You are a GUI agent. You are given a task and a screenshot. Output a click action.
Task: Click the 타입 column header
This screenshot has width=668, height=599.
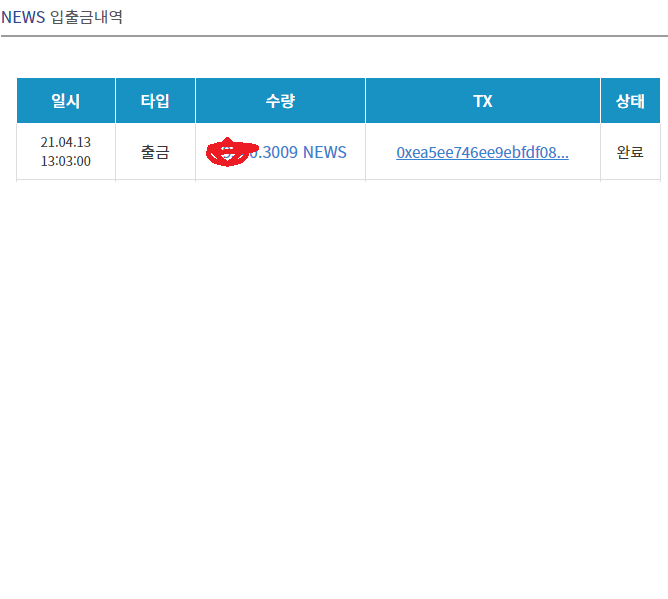coord(155,101)
